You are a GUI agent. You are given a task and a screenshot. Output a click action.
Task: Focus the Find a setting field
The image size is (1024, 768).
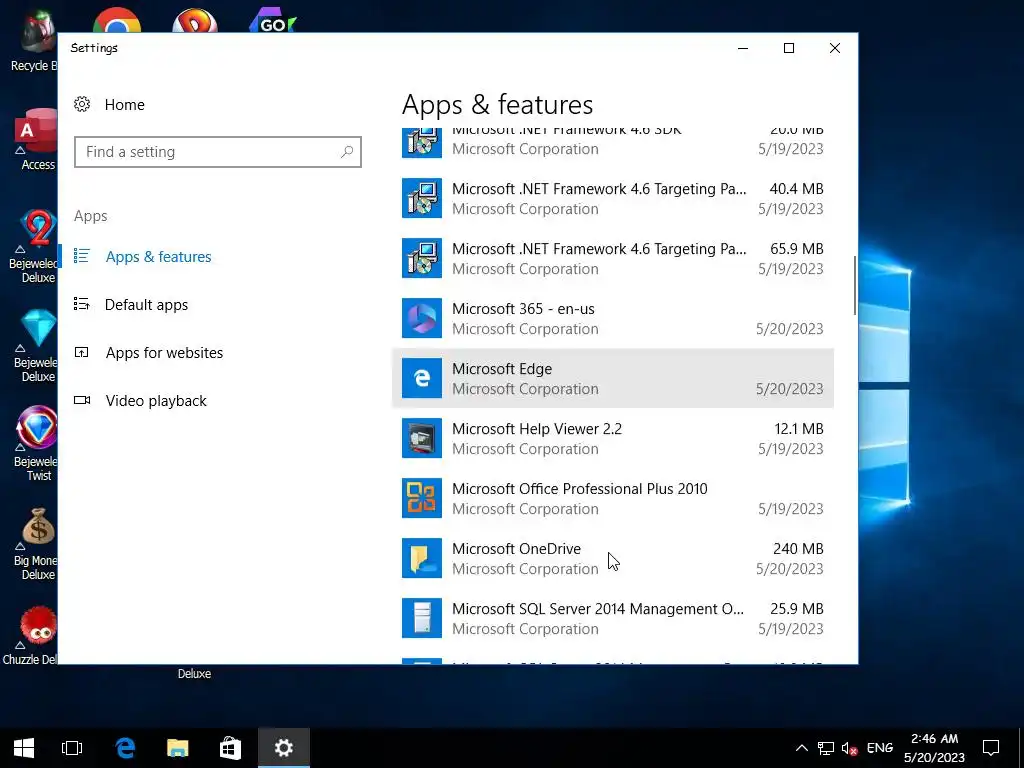(x=217, y=152)
